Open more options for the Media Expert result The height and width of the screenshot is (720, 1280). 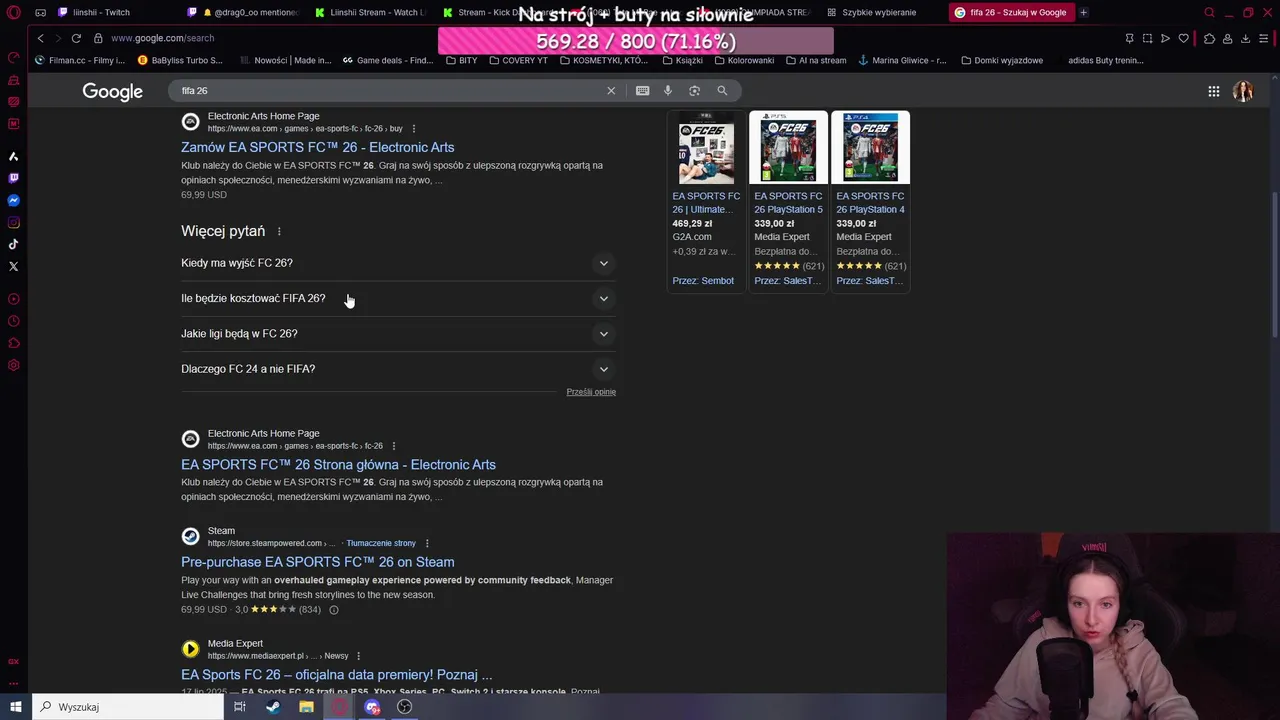[359, 656]
